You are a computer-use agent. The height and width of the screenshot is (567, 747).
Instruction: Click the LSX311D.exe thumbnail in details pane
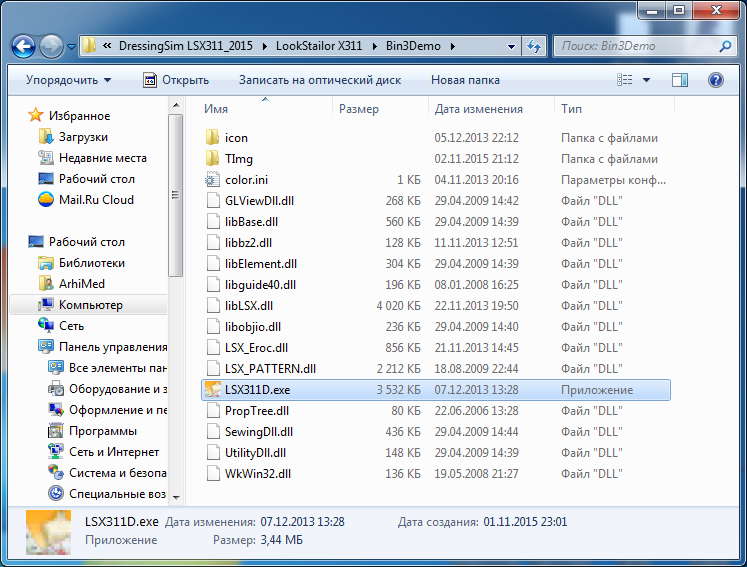(48, 532)
